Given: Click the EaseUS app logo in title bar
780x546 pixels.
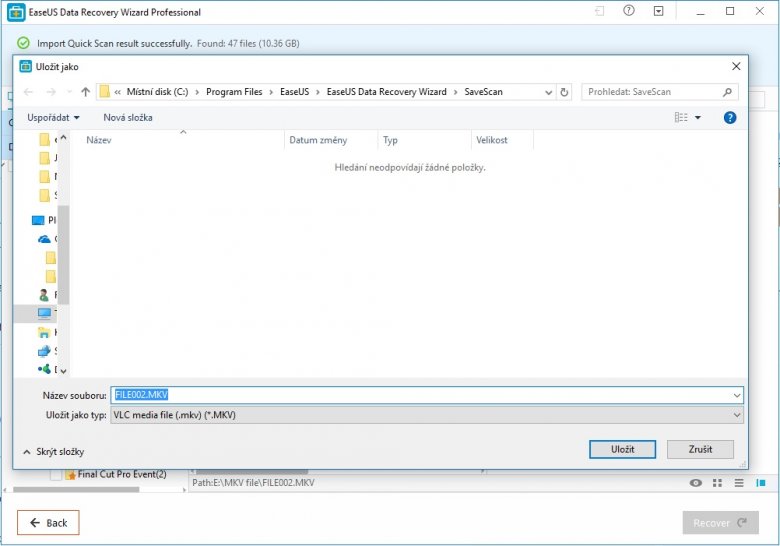Looking at the screenshot, I should tap(16, 12).
